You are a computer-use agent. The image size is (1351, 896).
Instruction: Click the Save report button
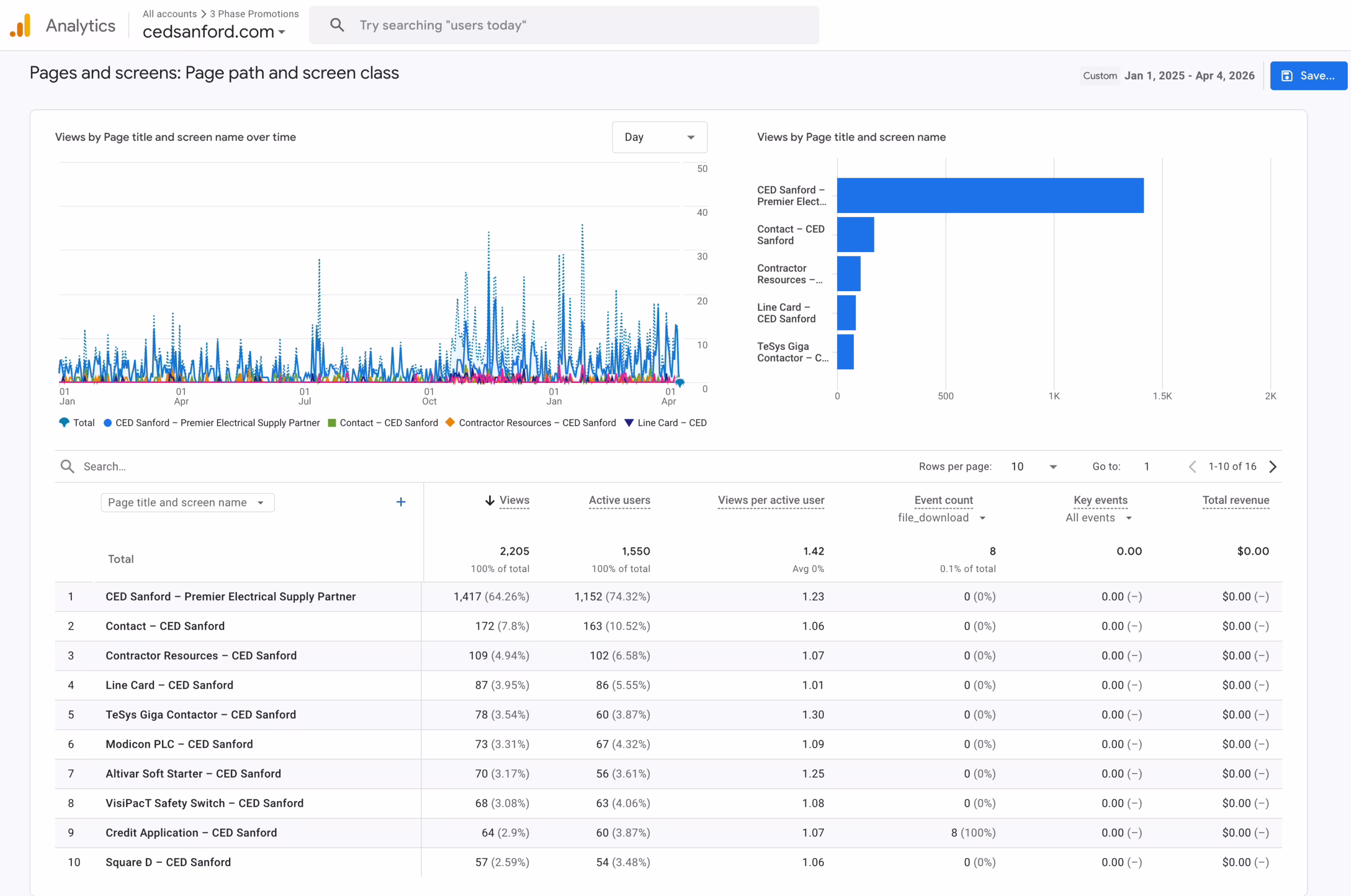click(x=1308, y=75)
